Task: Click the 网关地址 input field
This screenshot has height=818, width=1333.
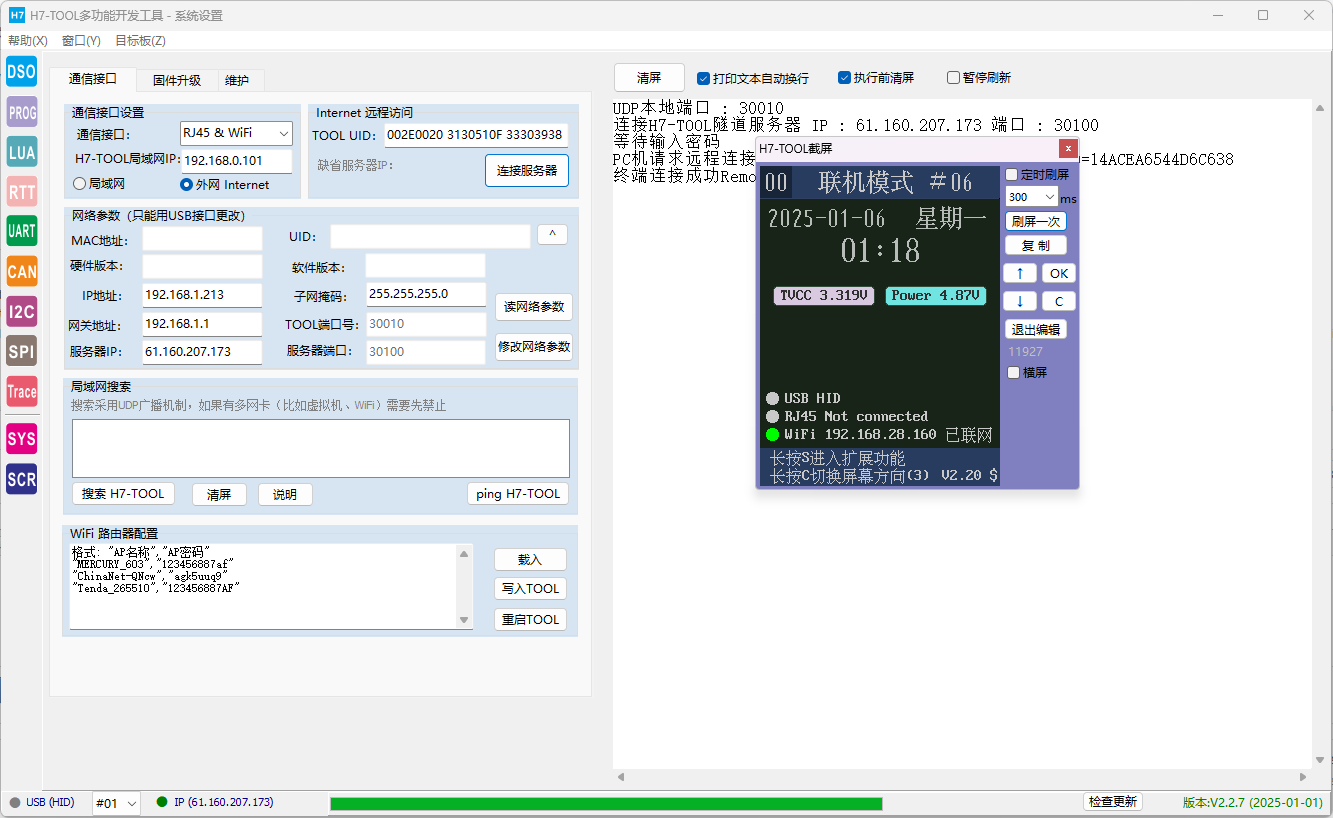Action: [x=201, y=324]
